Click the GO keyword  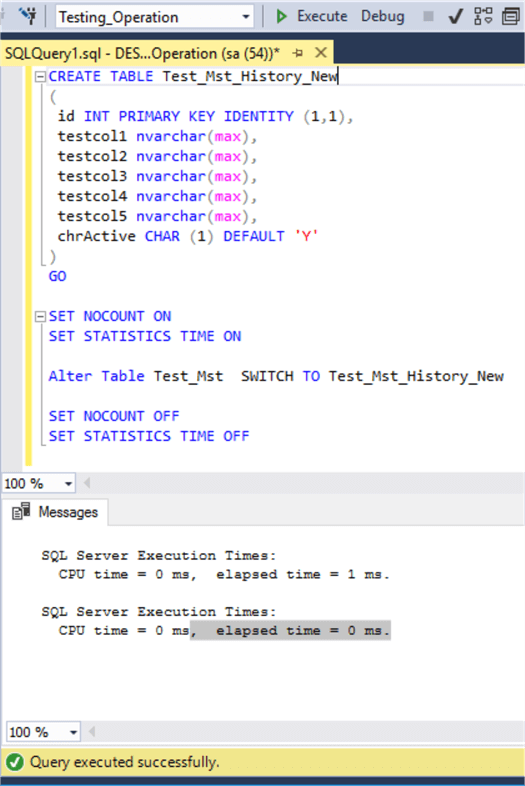pos(57,276)
